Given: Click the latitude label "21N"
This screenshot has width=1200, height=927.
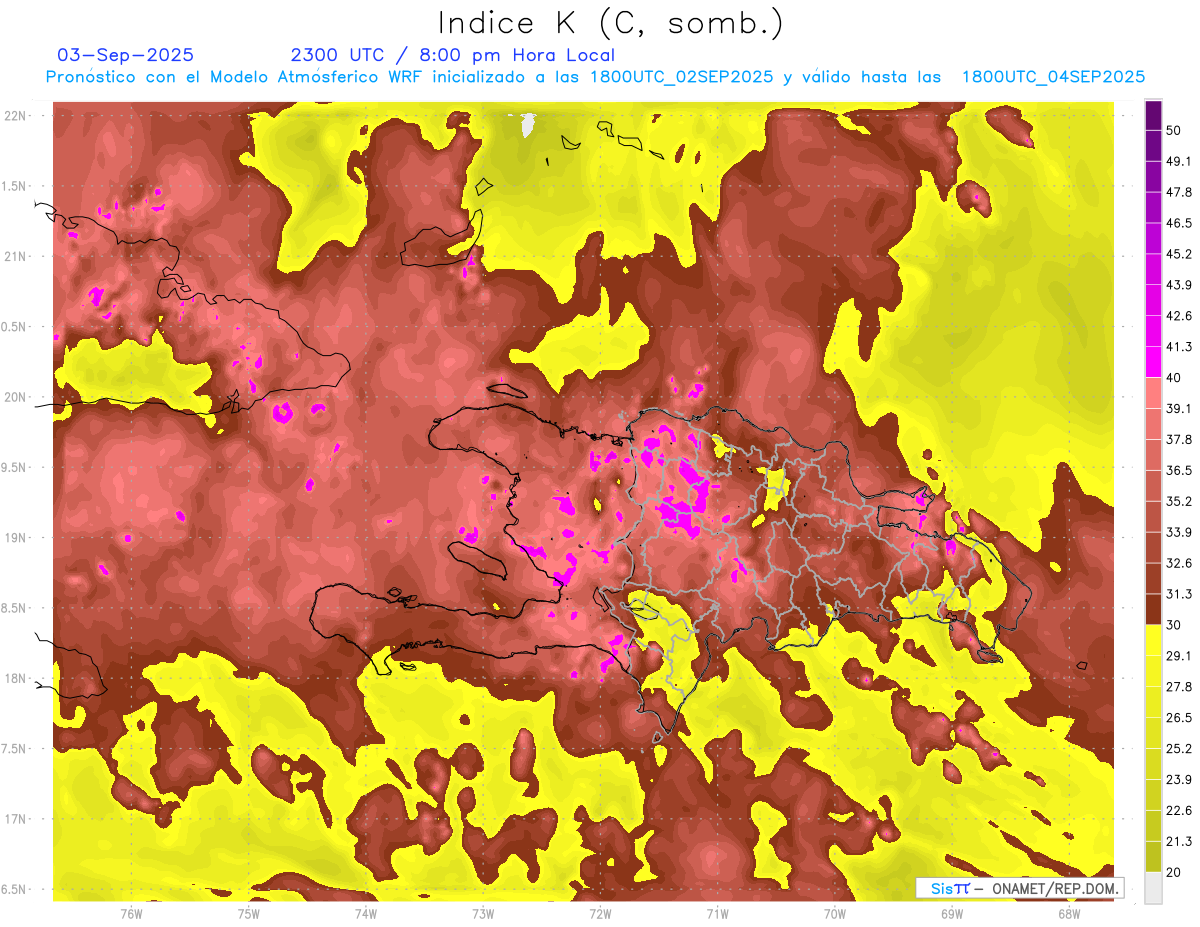Looking at the screenshot, I should tap(16, 256).
